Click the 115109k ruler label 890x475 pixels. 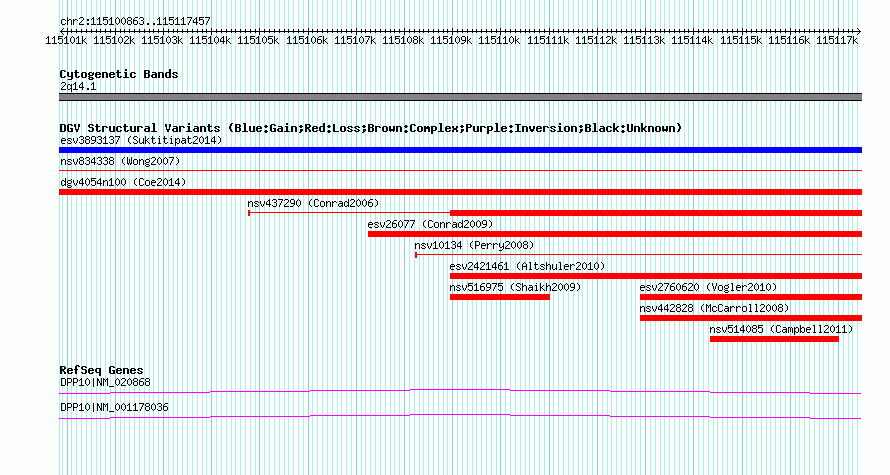click(451, 41)
